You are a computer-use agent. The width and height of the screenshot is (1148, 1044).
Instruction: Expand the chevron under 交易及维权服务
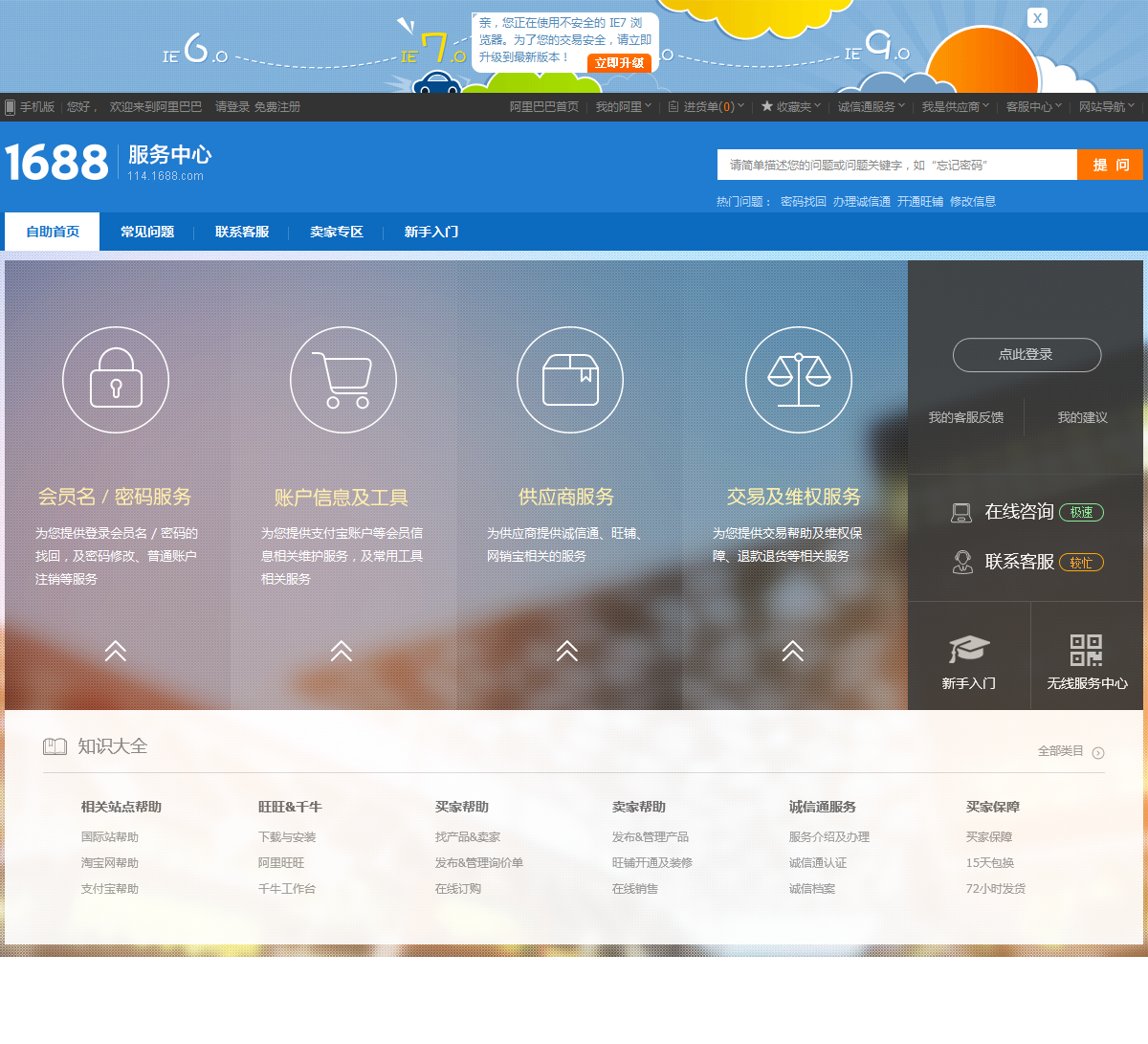tap(793, 652)
